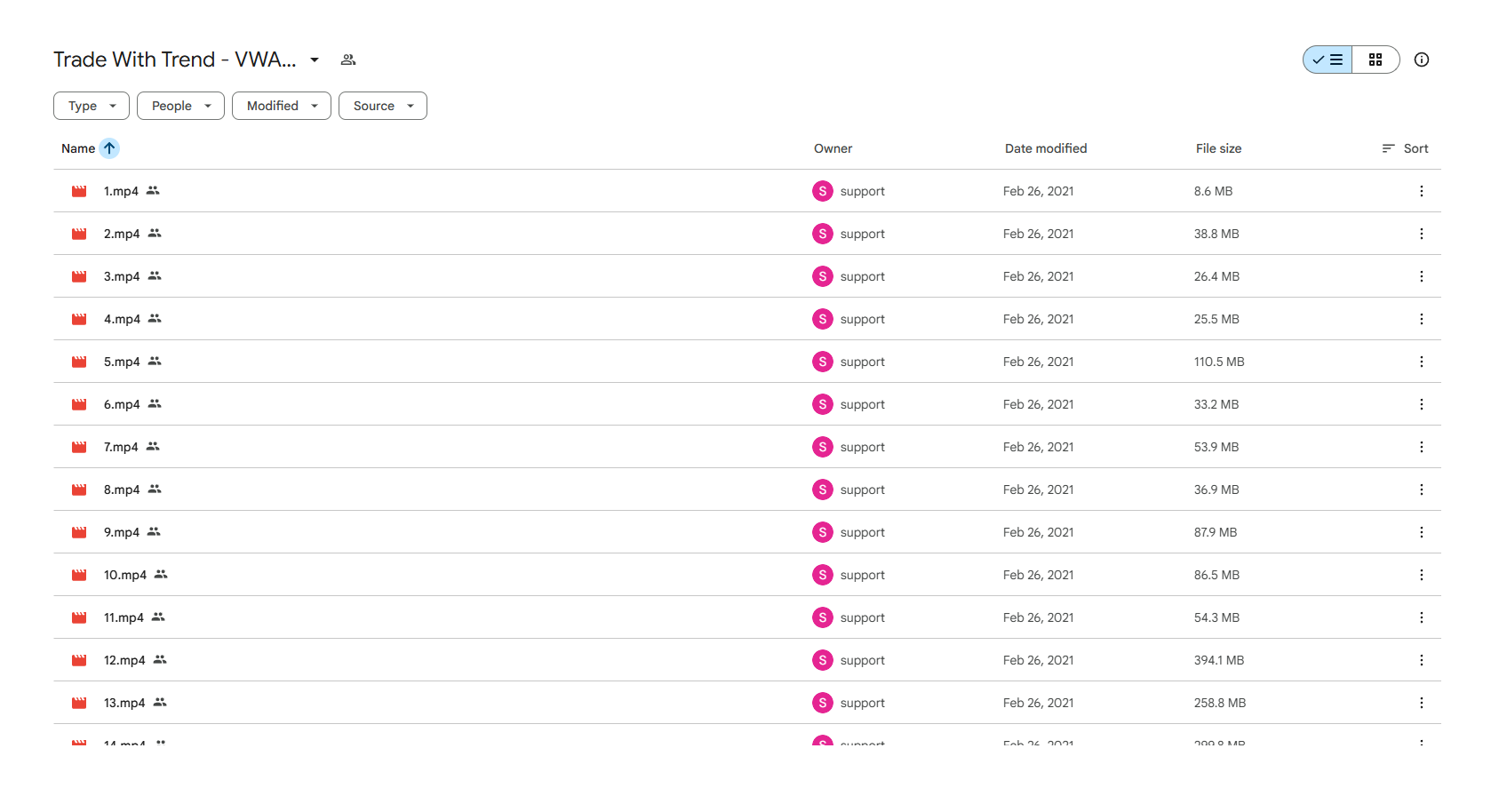Image resolution: width=1507 pixels, height=812 pixels.
Task: Reverse the Name sort direction arrow
Action: click(x=109, y=148)
